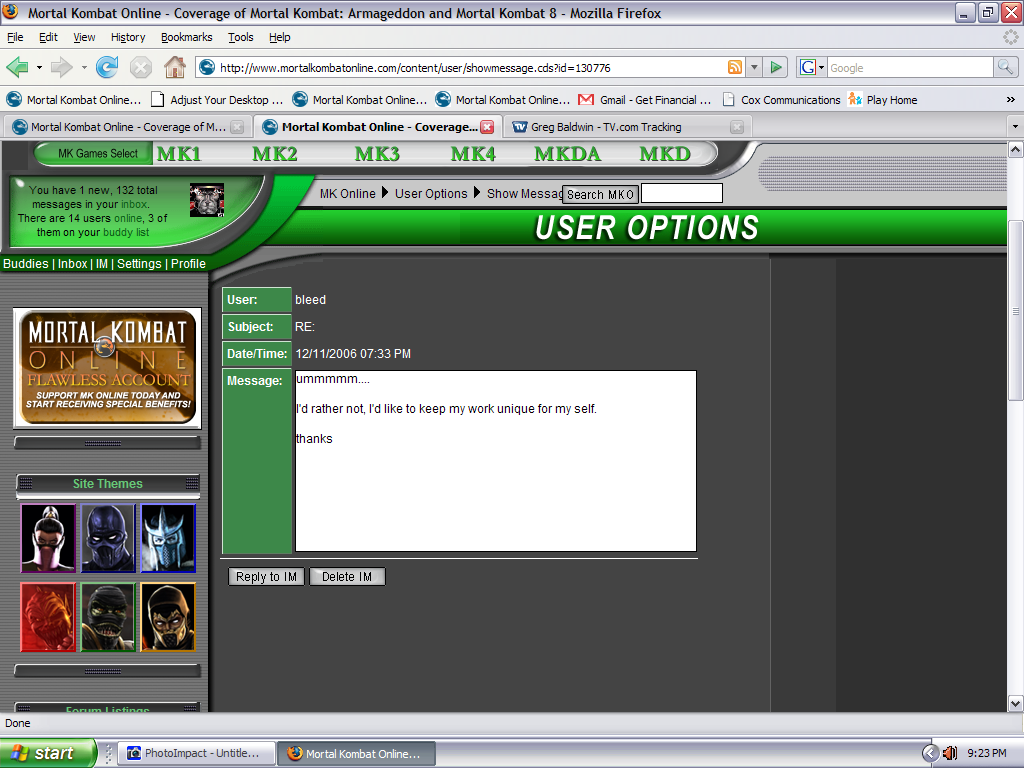Screen dimensions: 1024x768
Task: Click the page scrollbar down arrow
Action: point(1015,703)
